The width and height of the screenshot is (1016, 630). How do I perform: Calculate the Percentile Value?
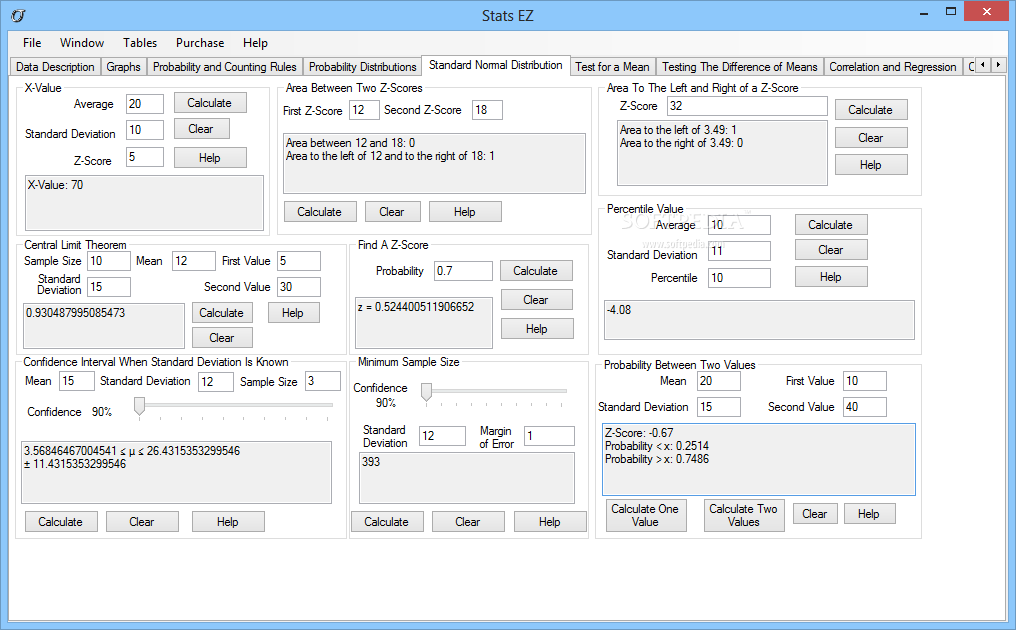click(x=831, y=225)
